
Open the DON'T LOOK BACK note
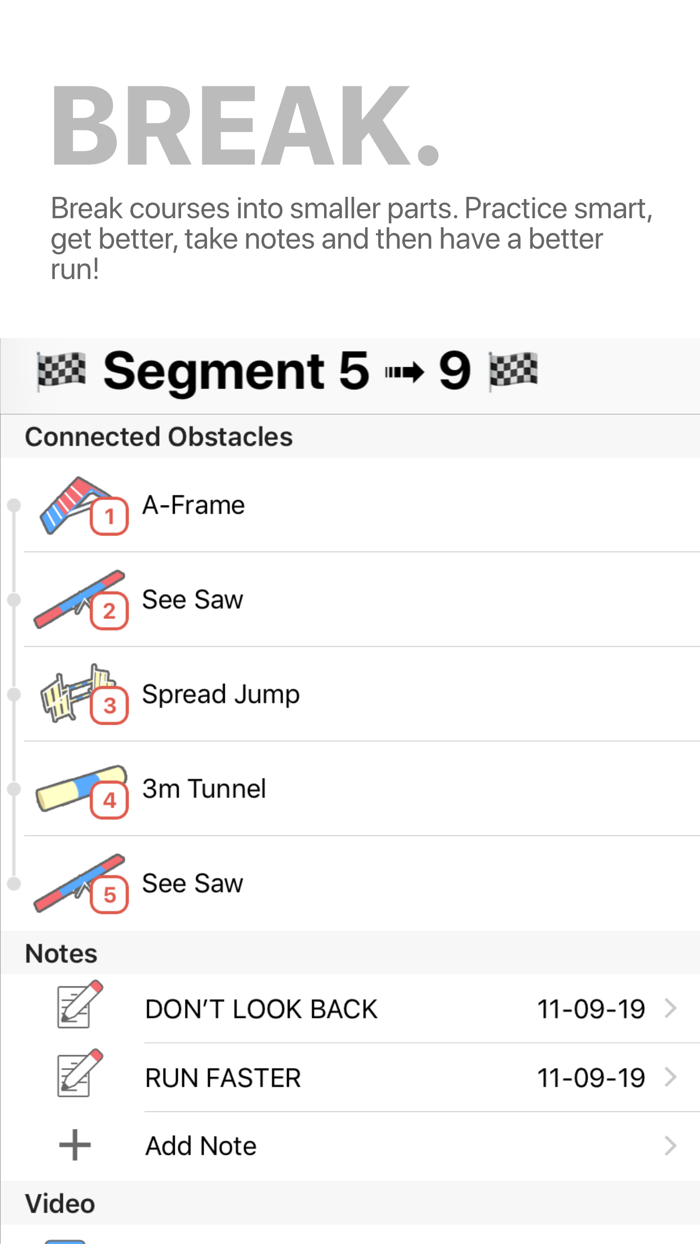(x=260, y=1008)
